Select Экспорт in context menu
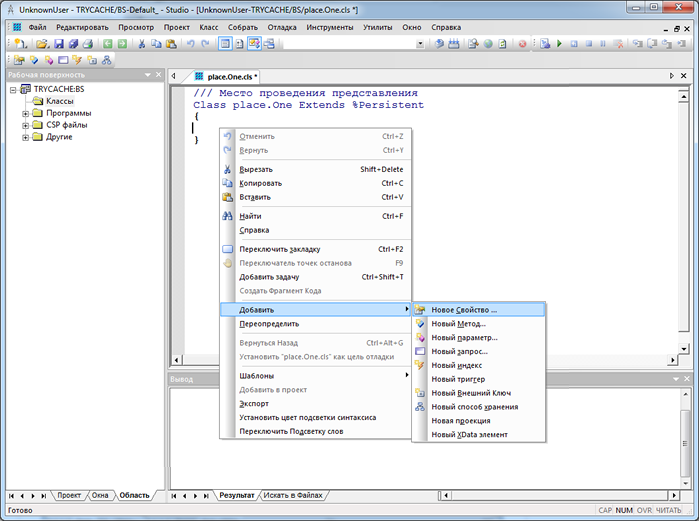Image resolution: width=699 pixels, height=521 pixels. click(316, 403)
